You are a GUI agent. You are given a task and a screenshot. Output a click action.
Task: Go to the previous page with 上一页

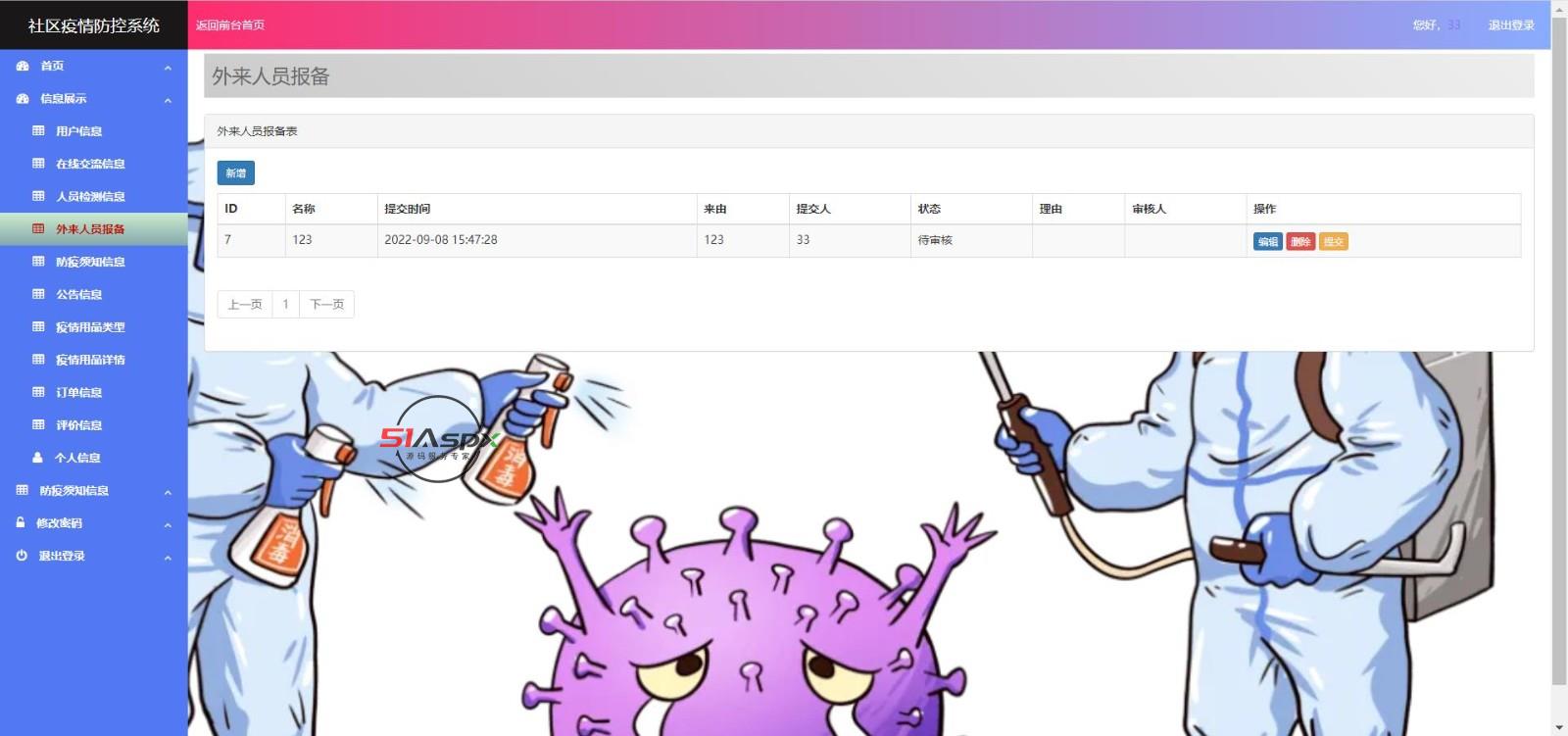245,304
